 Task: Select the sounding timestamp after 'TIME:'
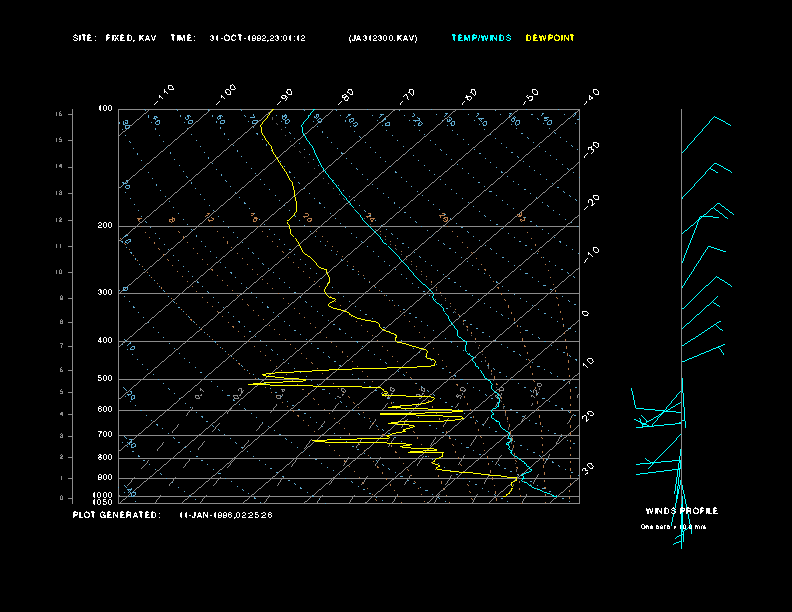258,38
